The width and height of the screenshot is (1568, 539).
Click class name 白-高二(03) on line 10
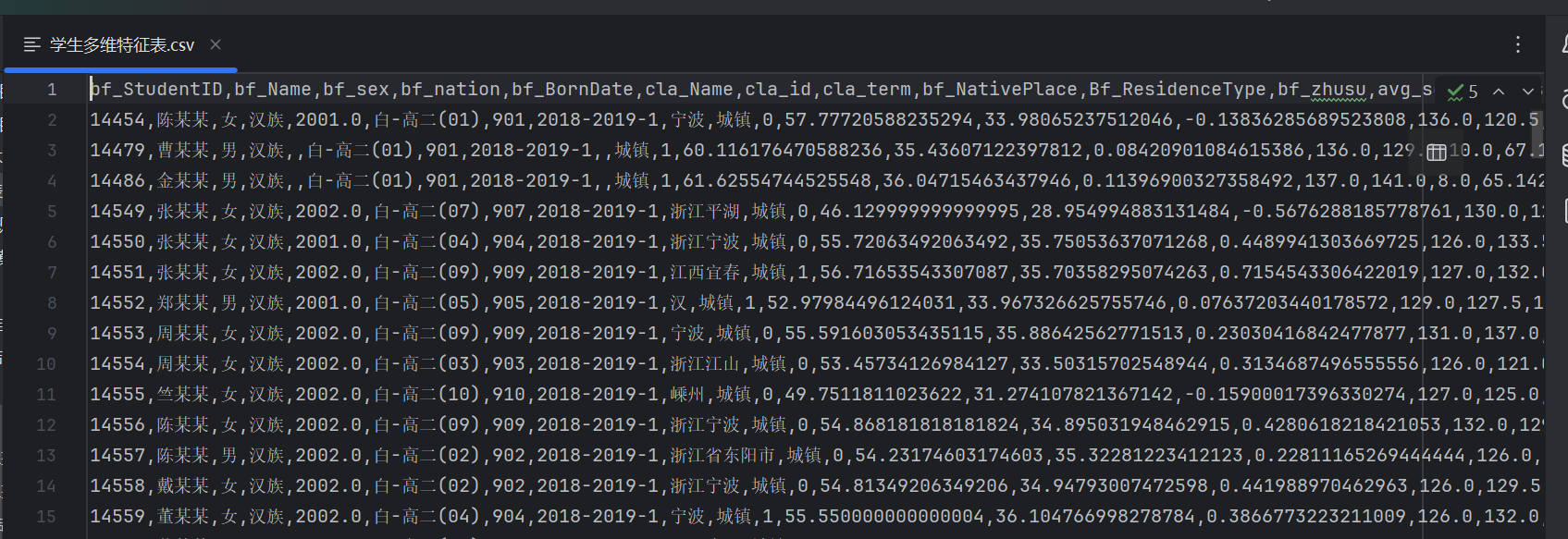click(x=426, y=364)
